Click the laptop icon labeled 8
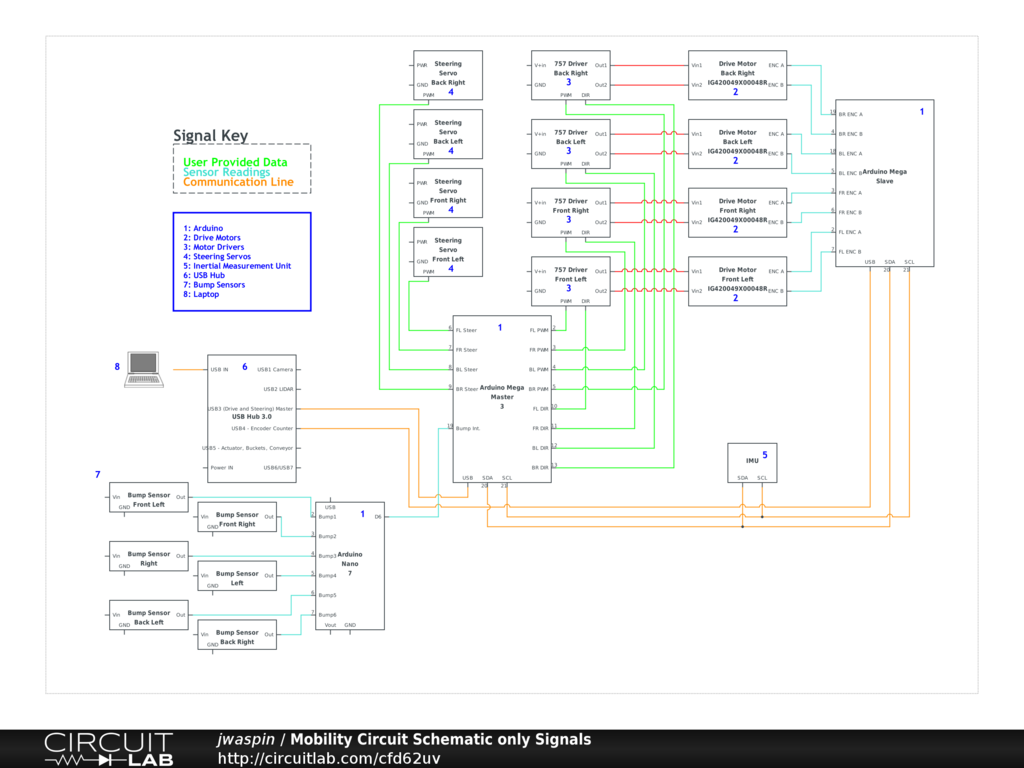This screenshot has width=1024, height=768. click(145, 369)
